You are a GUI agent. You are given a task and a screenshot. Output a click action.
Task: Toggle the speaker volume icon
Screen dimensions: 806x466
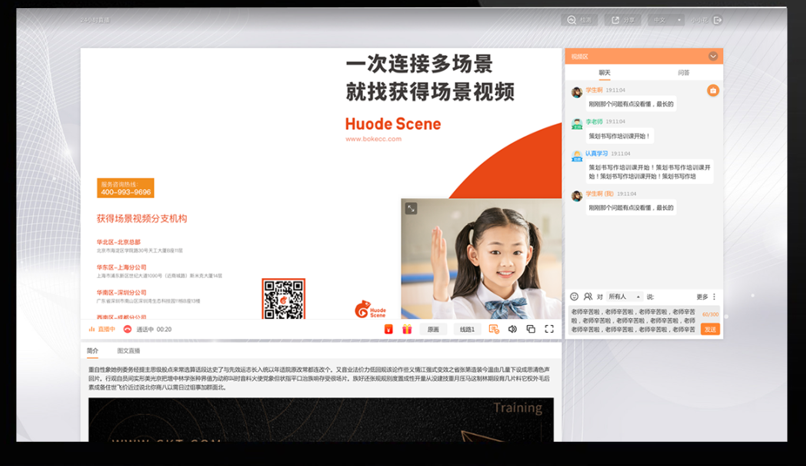click(512, 329)
